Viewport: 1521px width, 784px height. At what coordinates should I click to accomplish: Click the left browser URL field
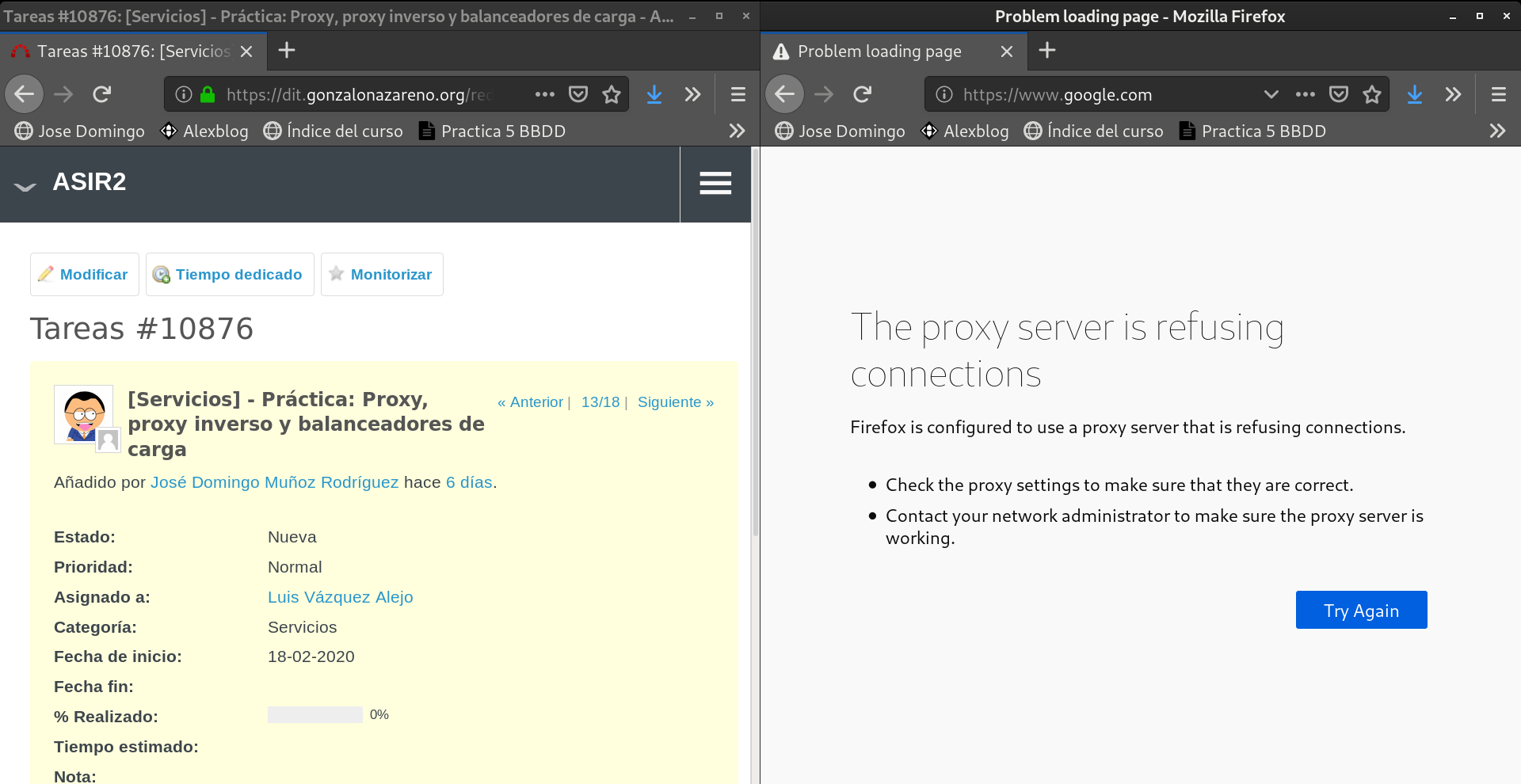(x=356, y=94)
